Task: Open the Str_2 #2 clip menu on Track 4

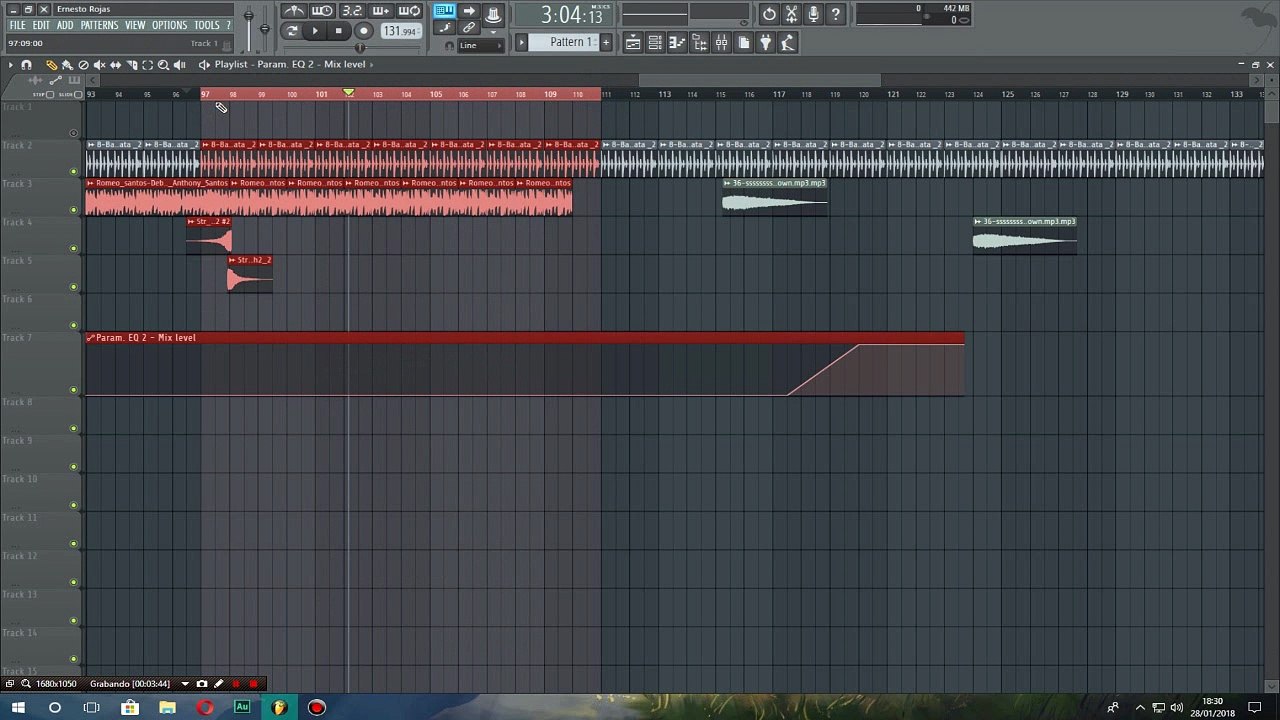Action: click(191, 222)
